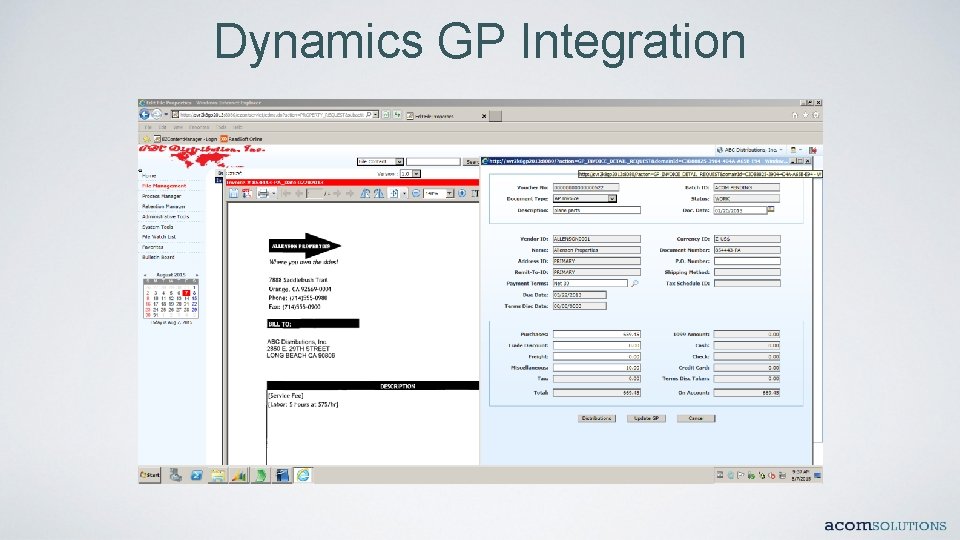Click the Payment Terms input field
This screenshot has width=960, height=540.
pyautogui.click(x=590, y=283)
